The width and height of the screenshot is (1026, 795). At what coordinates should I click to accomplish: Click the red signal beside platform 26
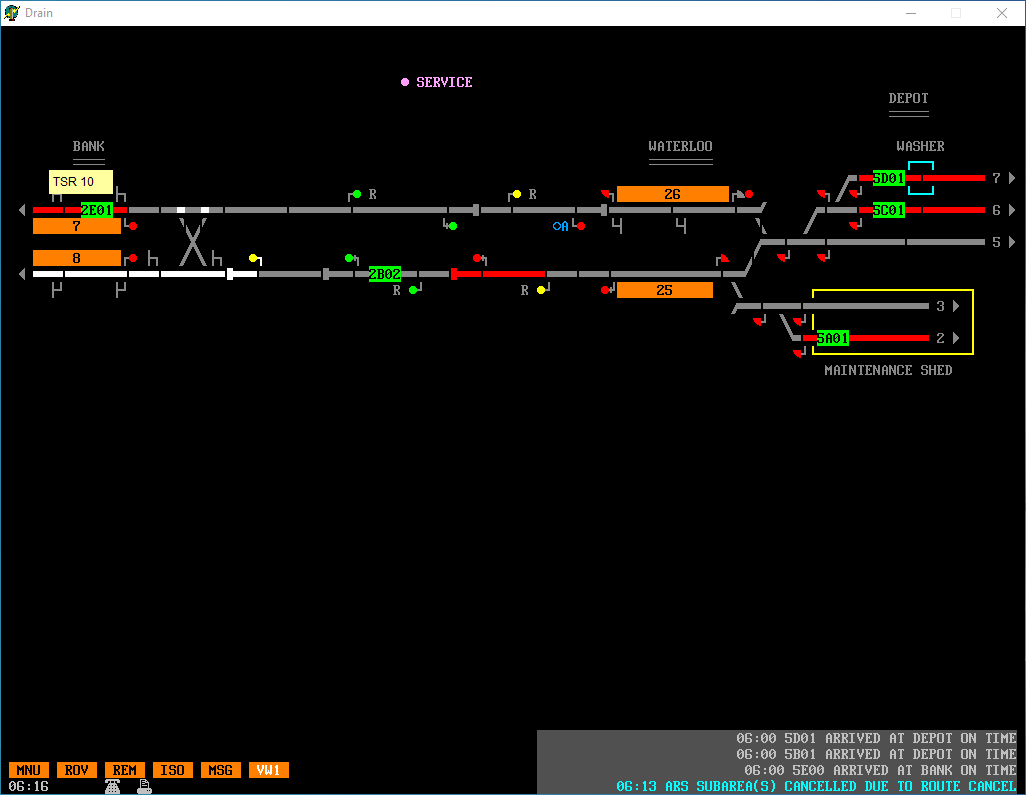pos(749,194)
